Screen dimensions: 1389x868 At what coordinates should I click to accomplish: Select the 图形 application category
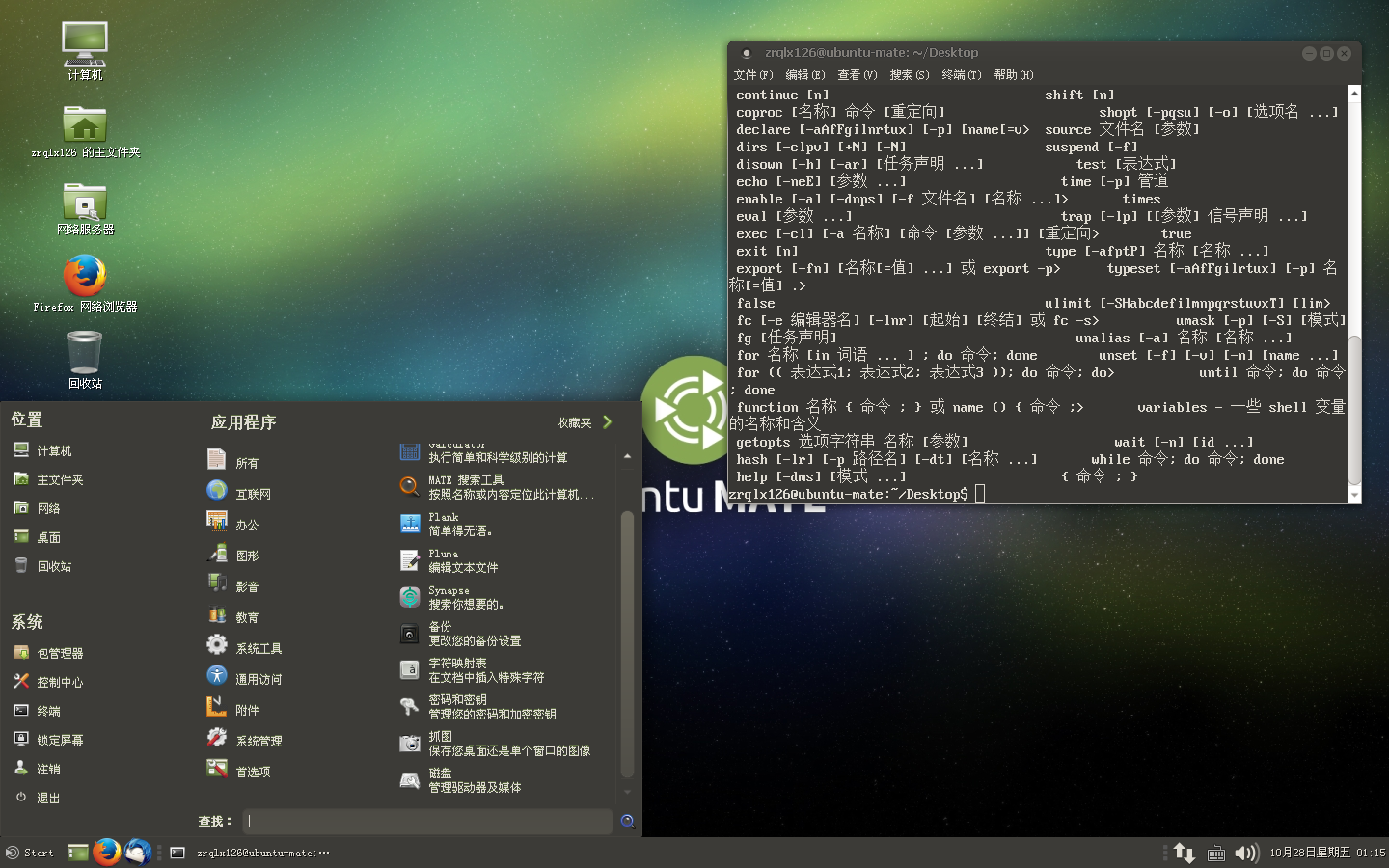click(233, 554)
